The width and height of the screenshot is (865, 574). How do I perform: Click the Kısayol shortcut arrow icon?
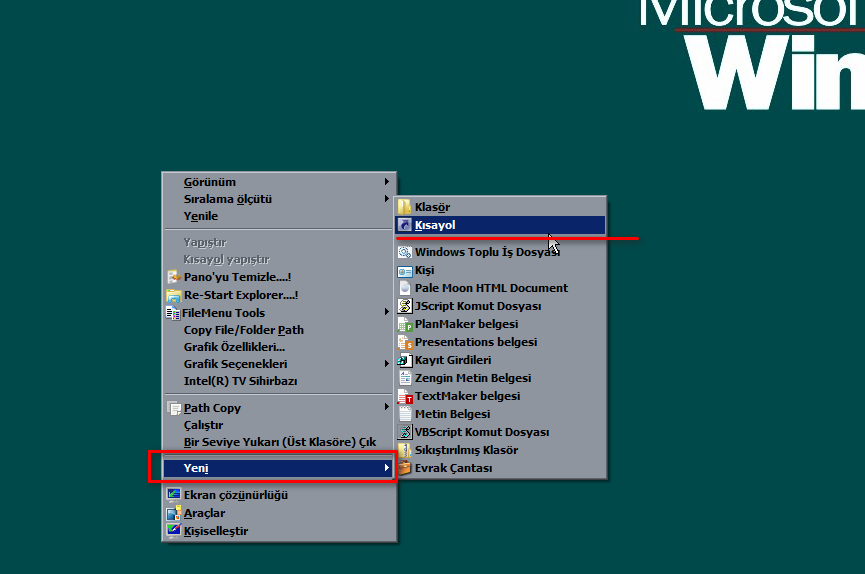click(x=404, y=225)
